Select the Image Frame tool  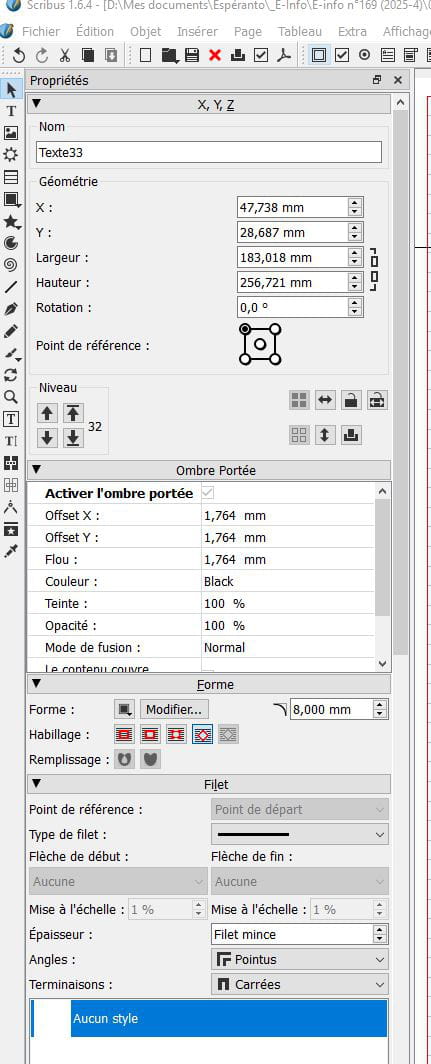(11, 133)
